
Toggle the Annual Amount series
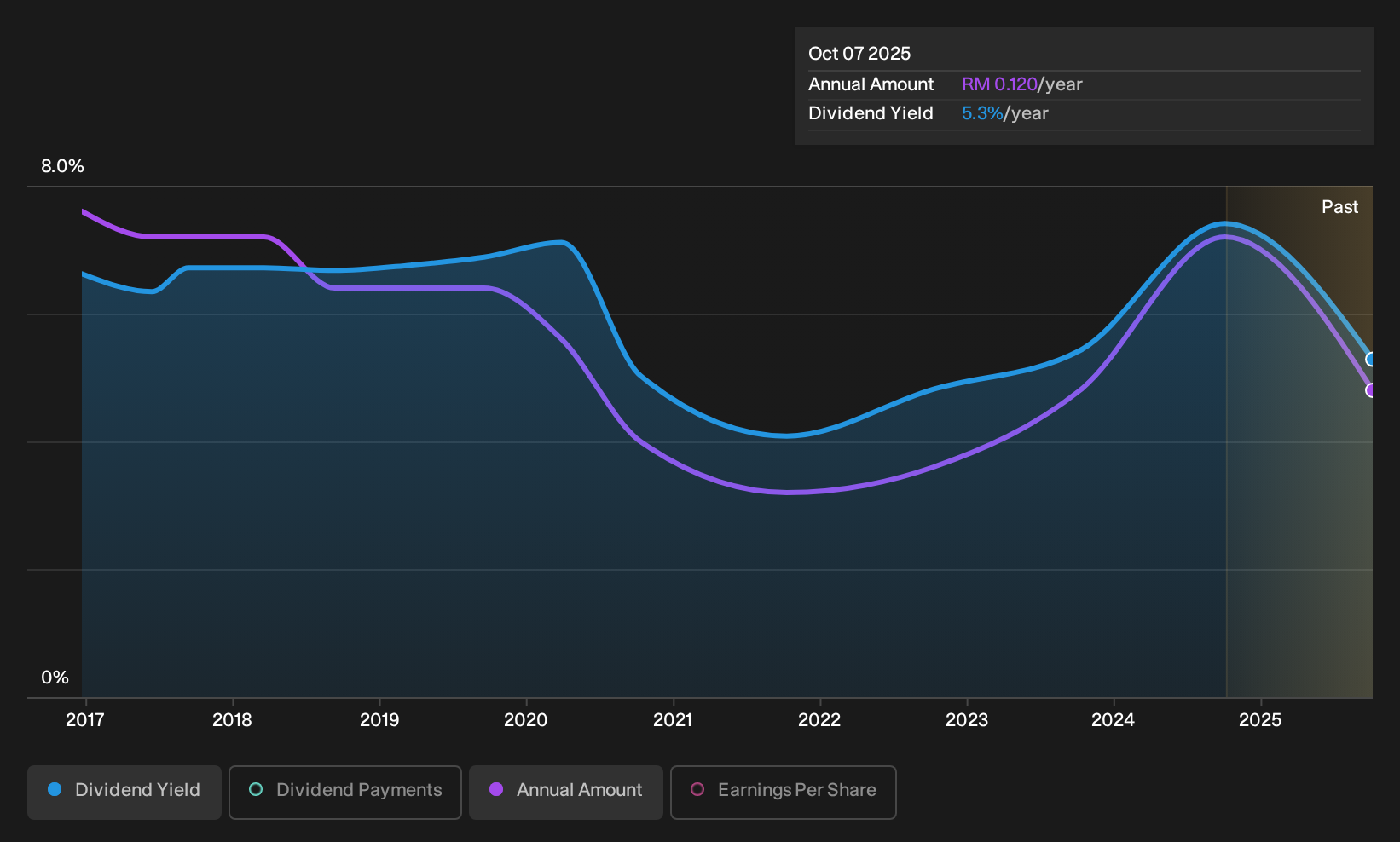coord(566,792)
